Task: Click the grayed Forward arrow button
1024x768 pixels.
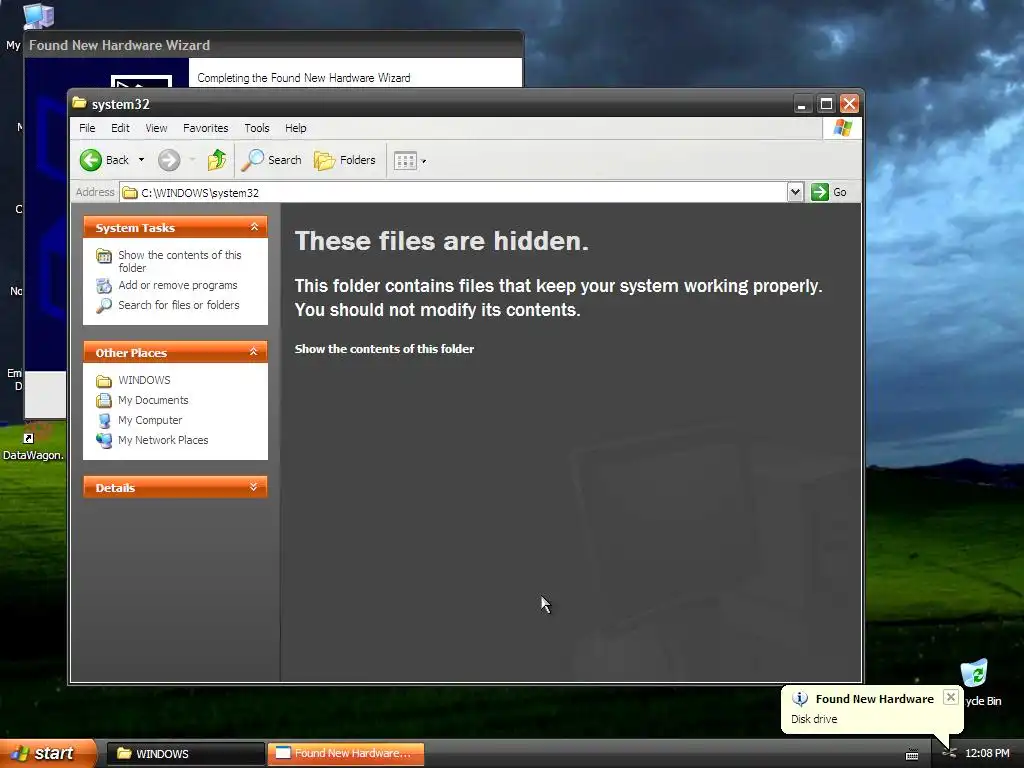Action: (x=169, y=160)
